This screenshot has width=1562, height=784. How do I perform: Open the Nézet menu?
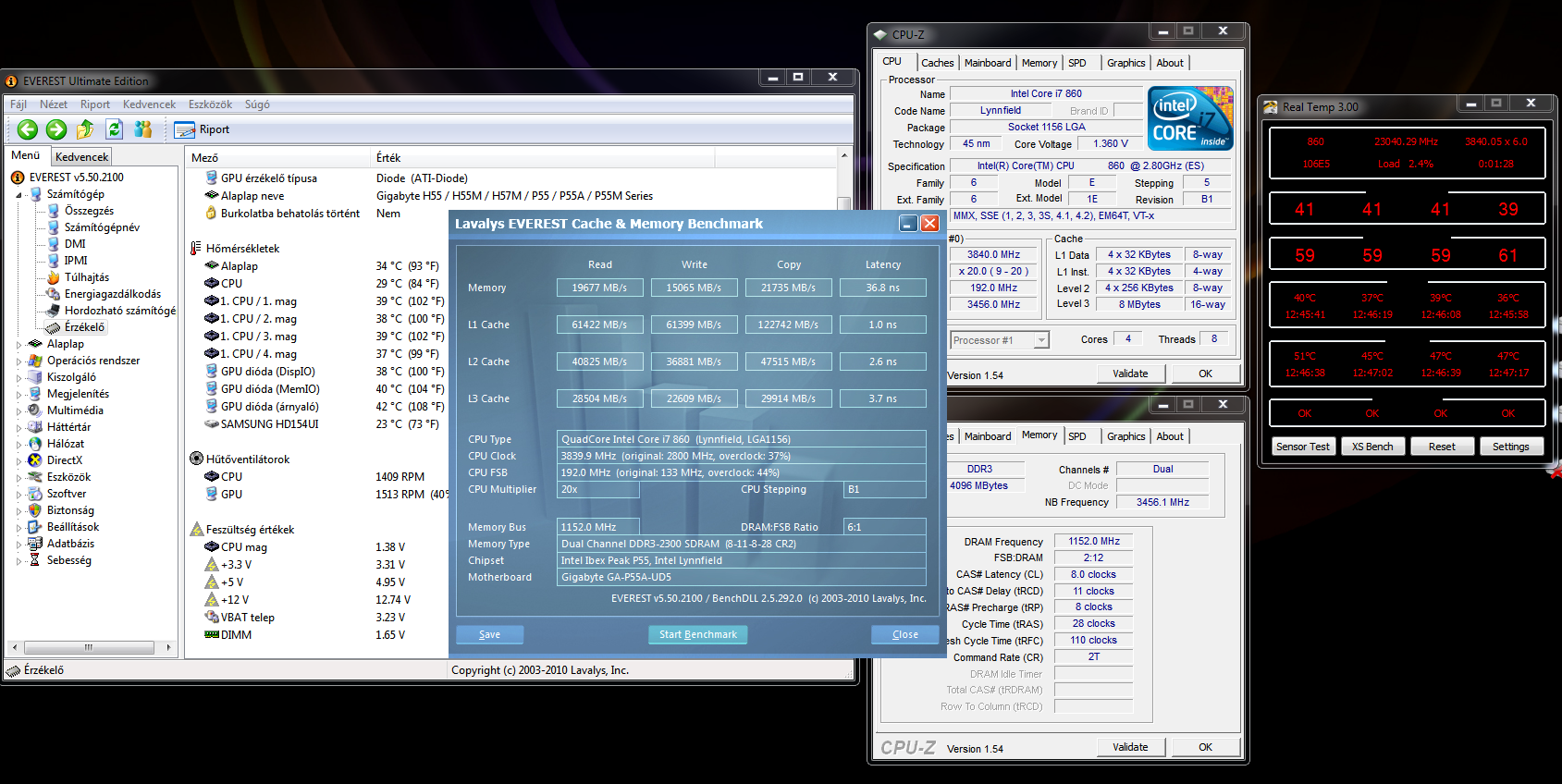[54, 104]
